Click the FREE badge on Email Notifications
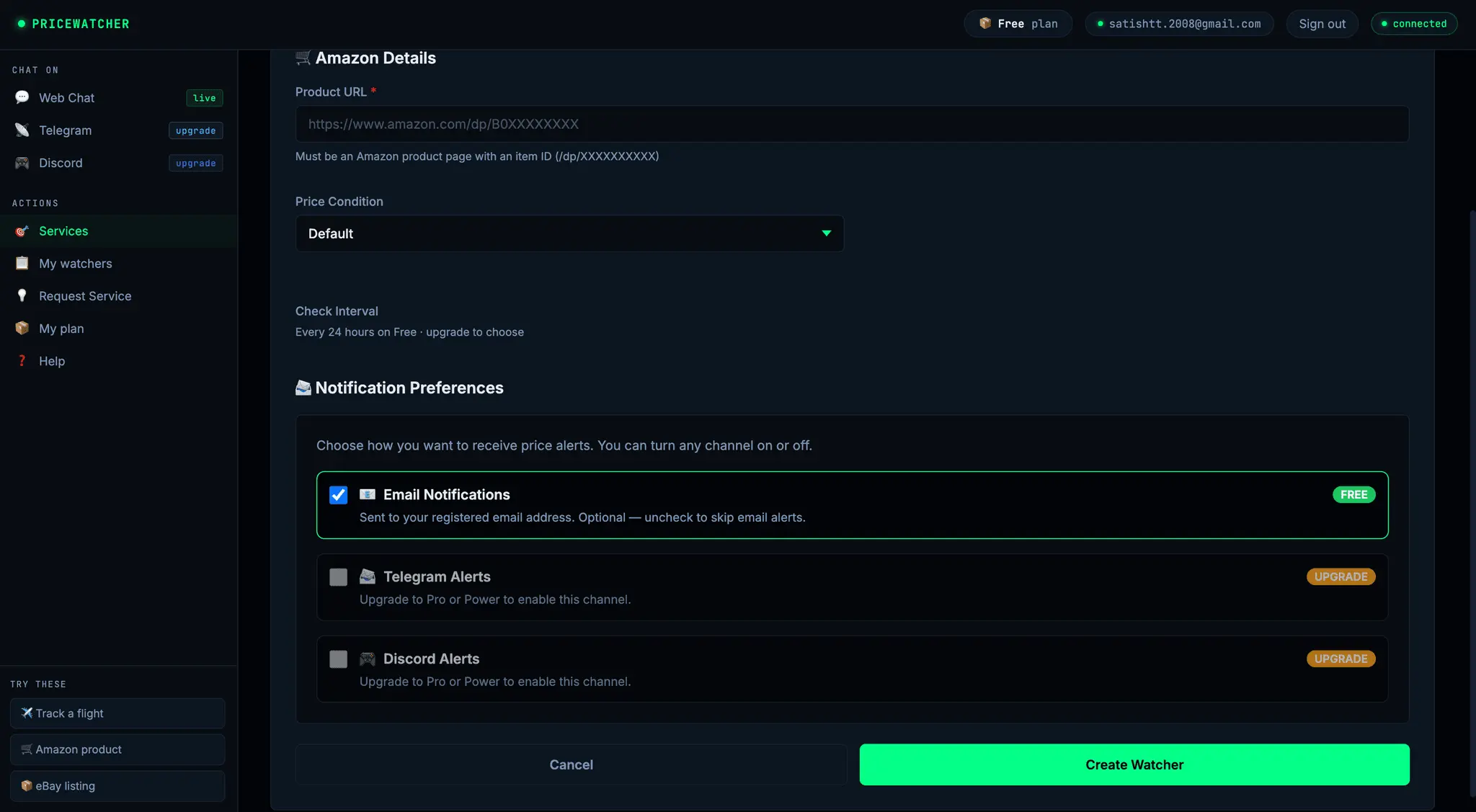The image size is (1476, 812). [x=1354, y=494]
